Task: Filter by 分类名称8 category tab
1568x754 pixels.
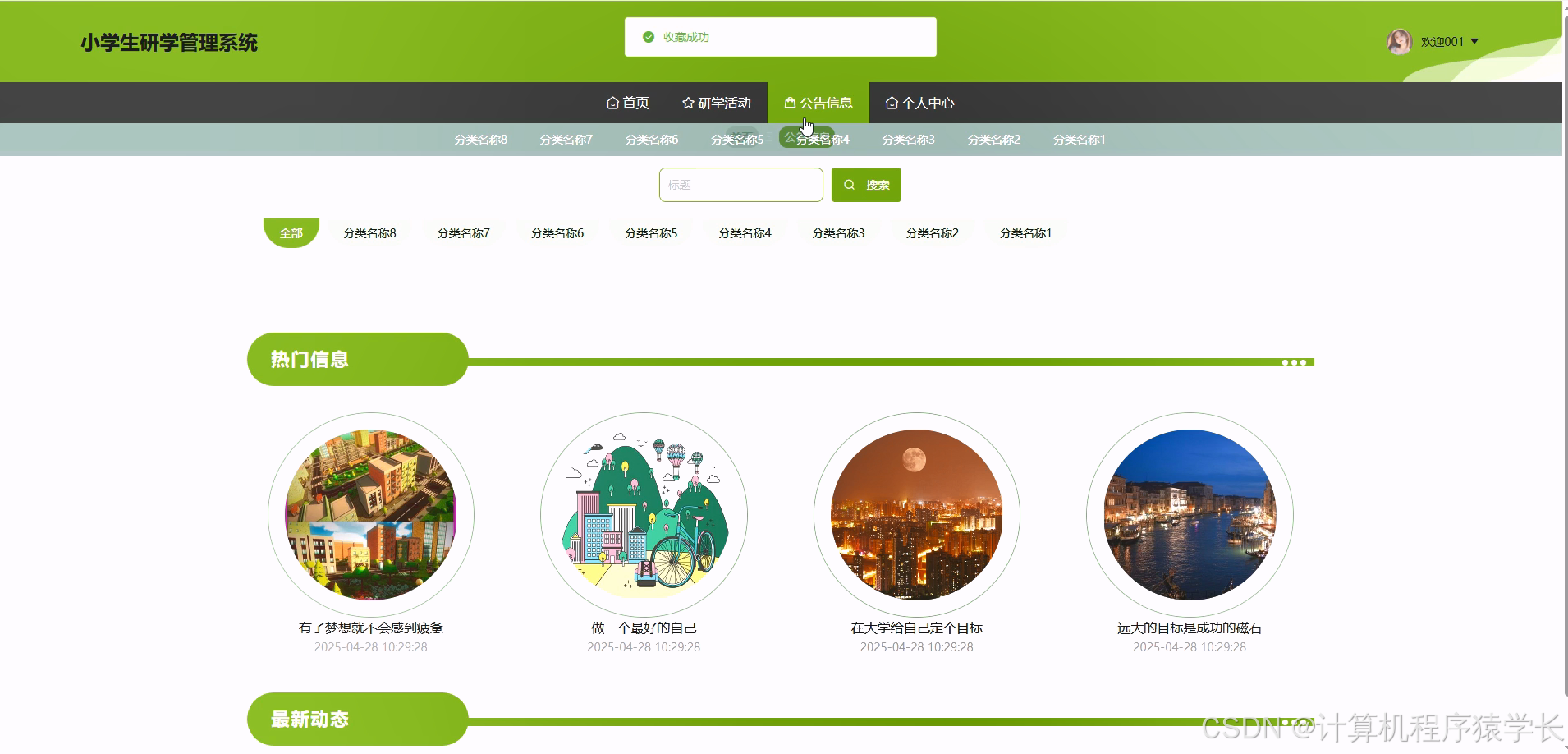Action: click(x=369, y=233)
